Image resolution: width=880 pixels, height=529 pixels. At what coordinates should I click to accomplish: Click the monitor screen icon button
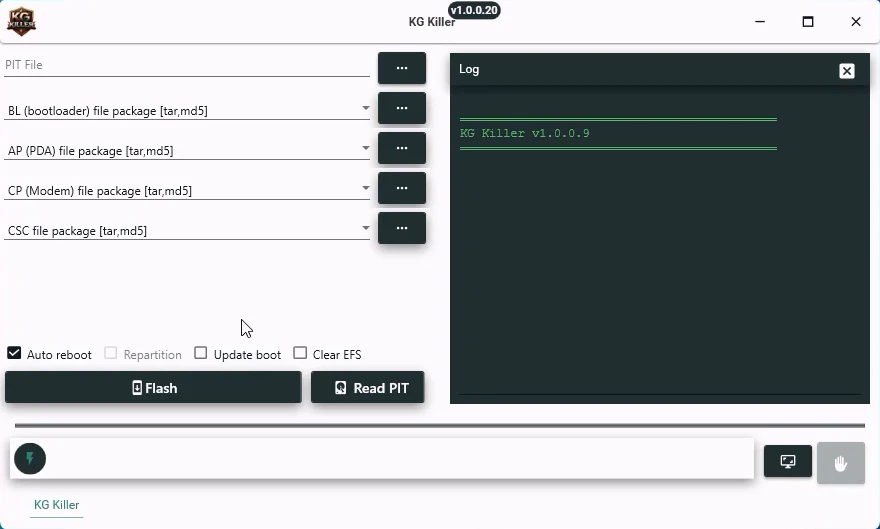(x=788, y=461)
